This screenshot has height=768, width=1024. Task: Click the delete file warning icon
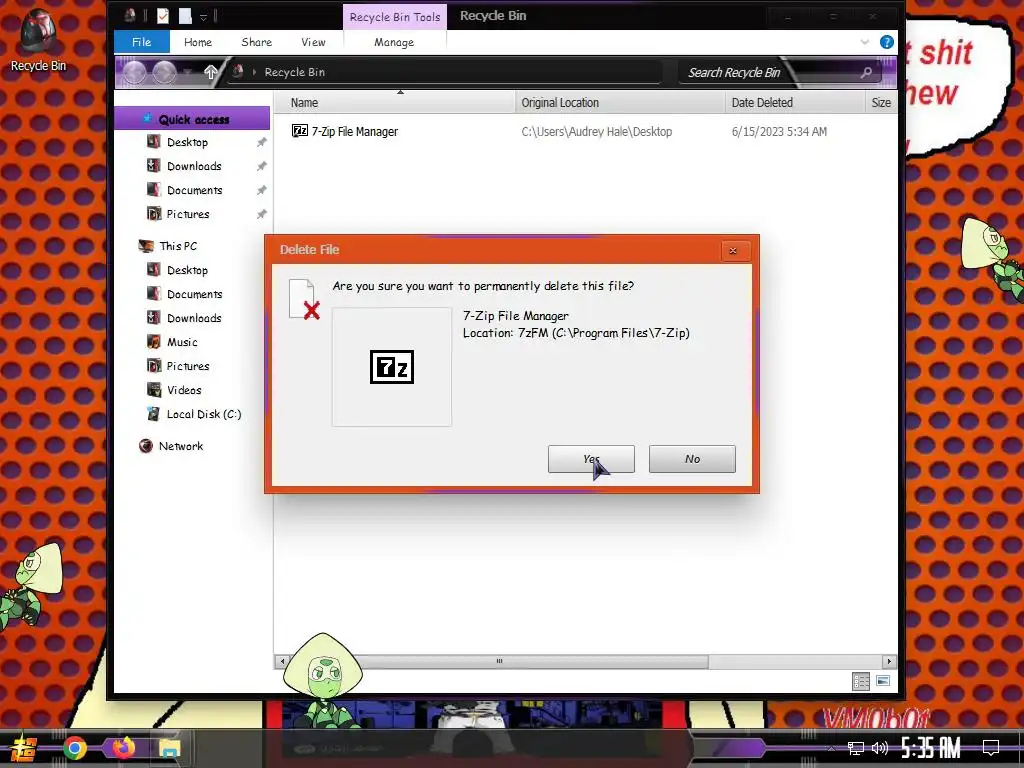pyautogui.click(x=304, y=300)
